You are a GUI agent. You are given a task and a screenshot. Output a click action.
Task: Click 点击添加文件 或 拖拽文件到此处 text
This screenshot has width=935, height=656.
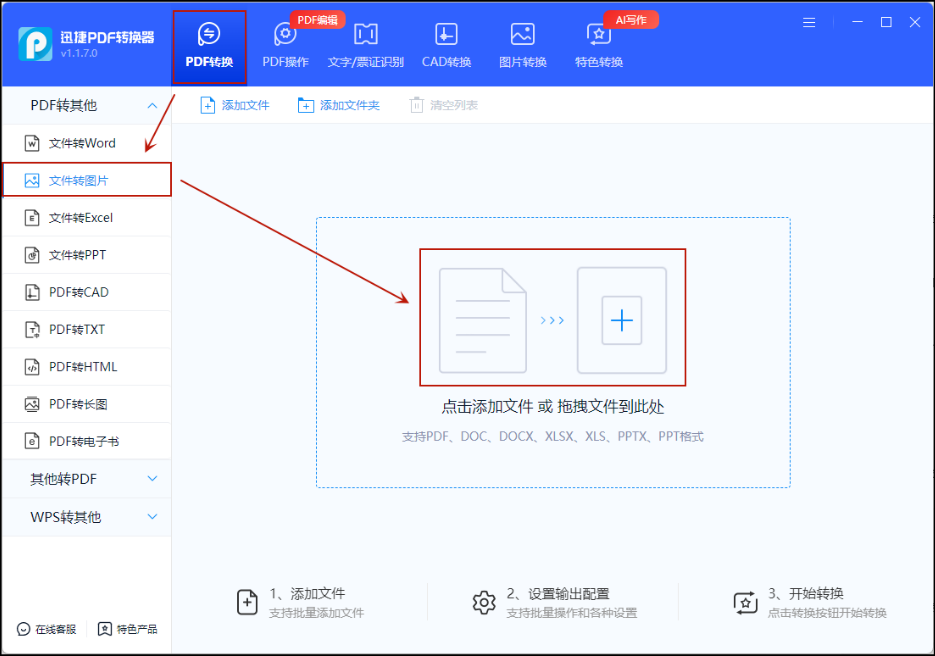click(x=552, y=407)
